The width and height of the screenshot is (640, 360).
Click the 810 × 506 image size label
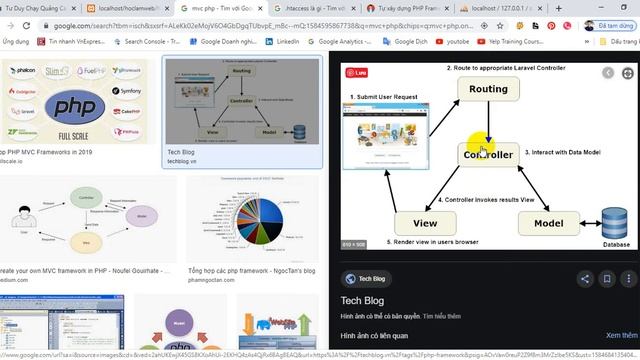353,244
